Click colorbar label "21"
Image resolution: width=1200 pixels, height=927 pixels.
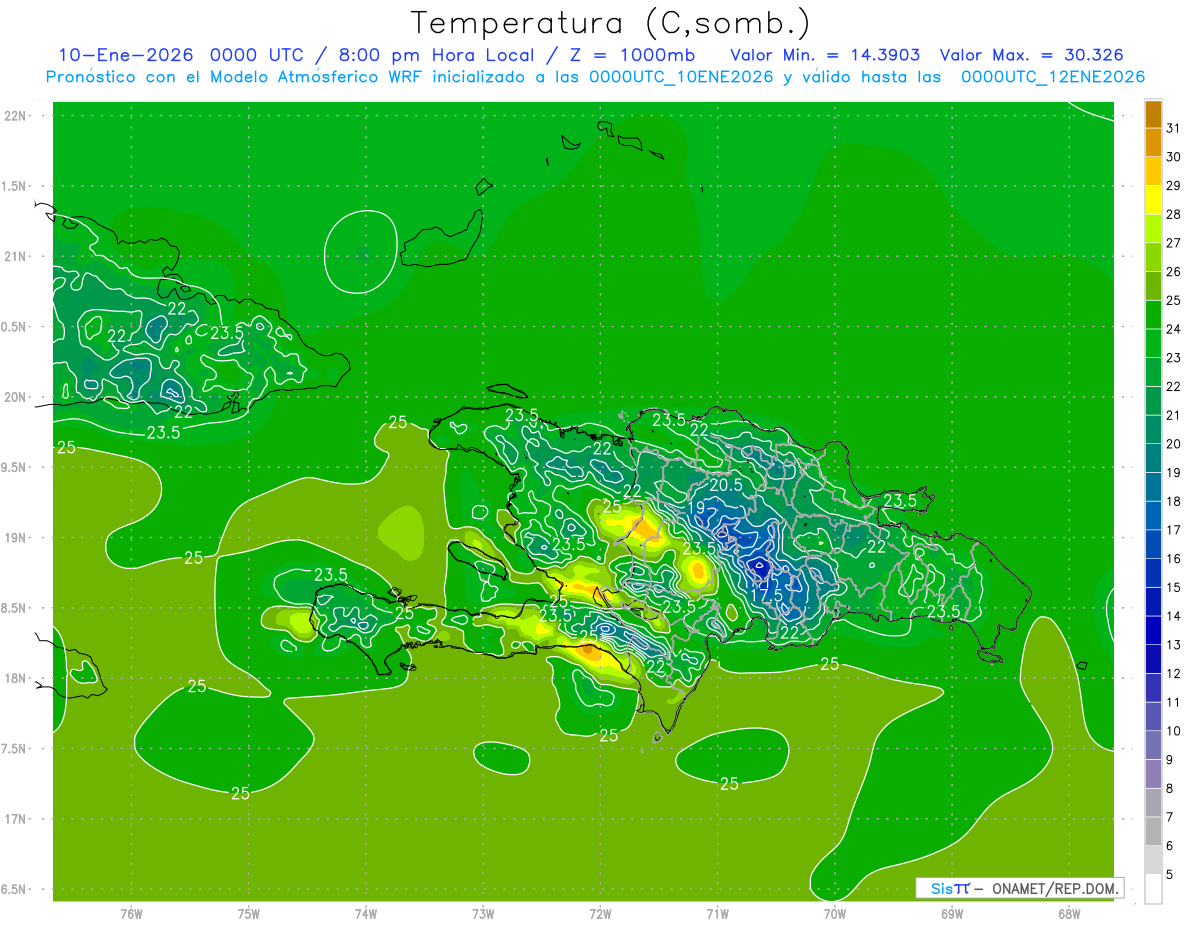(1173, 415)
